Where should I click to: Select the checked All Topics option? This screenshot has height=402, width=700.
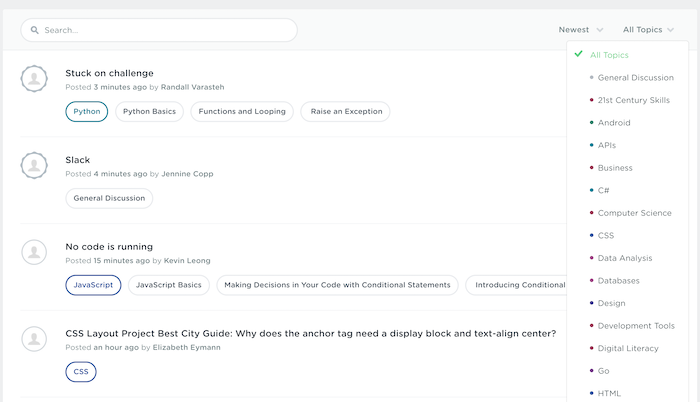(x=609, y=55)
